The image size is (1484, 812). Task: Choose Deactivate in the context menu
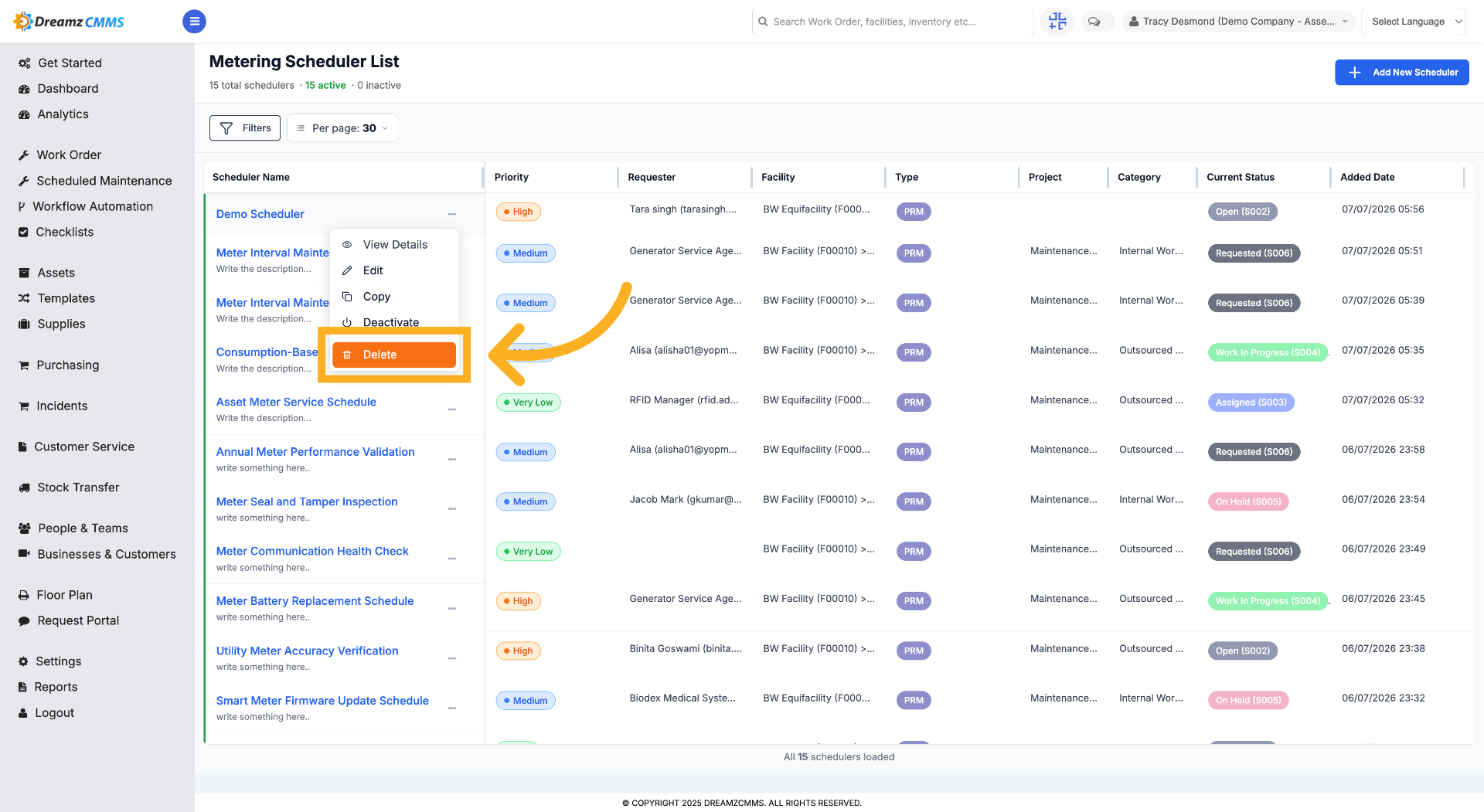(x=394, y=322)
